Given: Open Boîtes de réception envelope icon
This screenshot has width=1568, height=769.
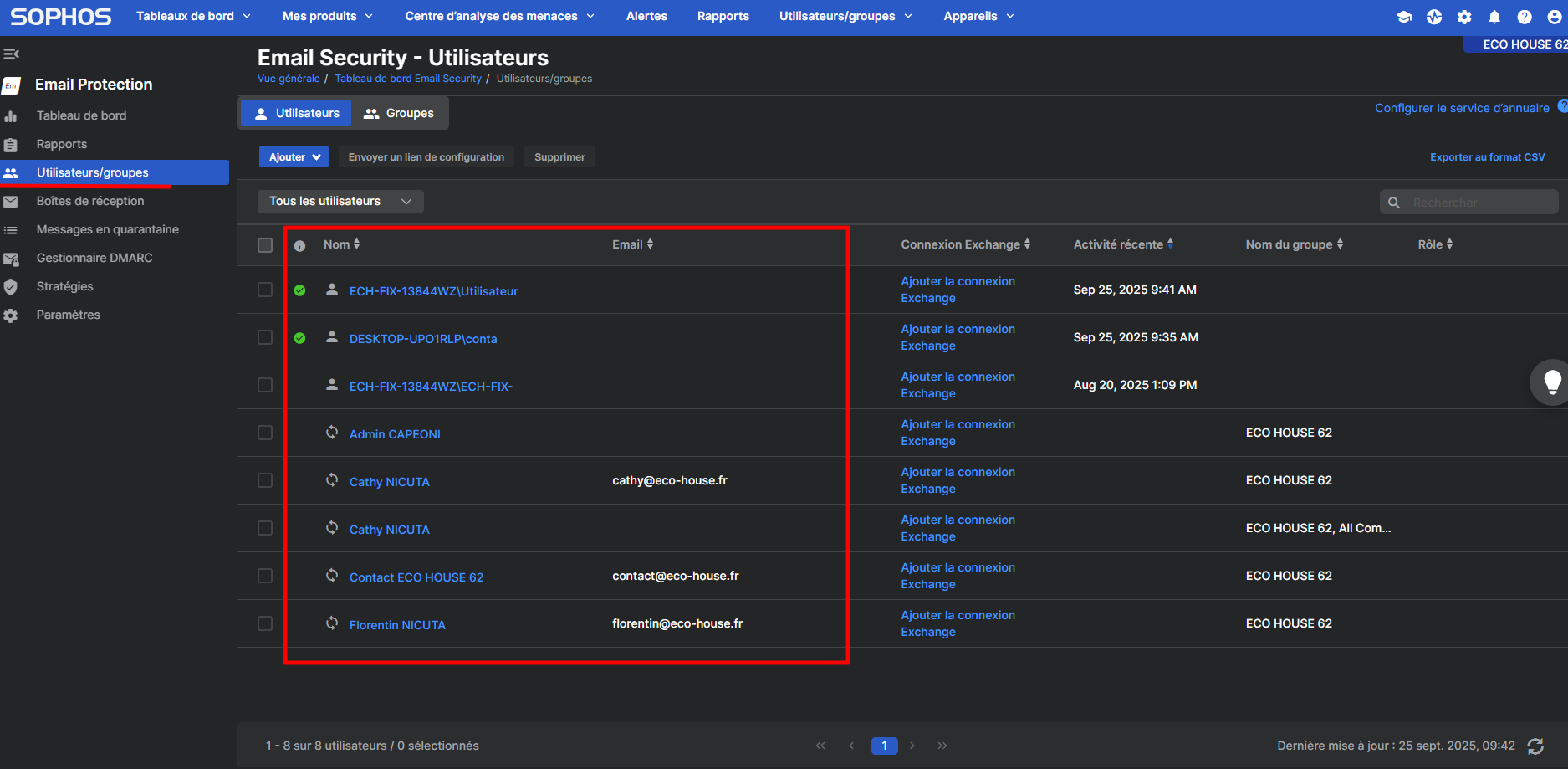Looking at the screenshot, I should click(x=11, y=202).
